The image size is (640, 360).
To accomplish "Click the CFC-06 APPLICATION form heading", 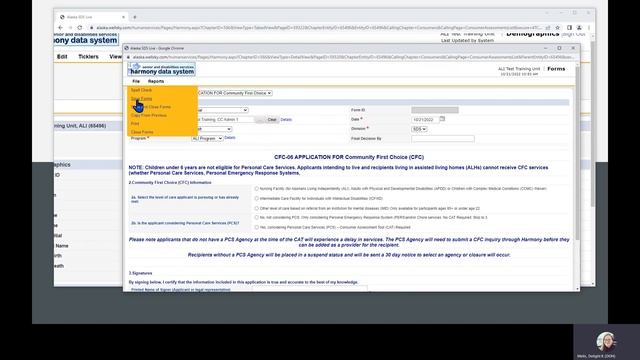I will point(349,157).
